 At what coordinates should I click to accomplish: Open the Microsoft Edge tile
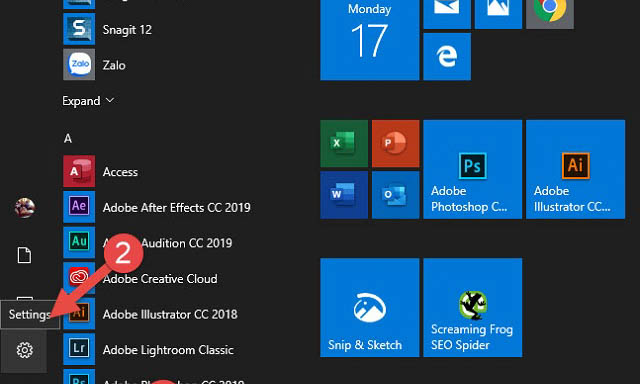click(447, 56)
